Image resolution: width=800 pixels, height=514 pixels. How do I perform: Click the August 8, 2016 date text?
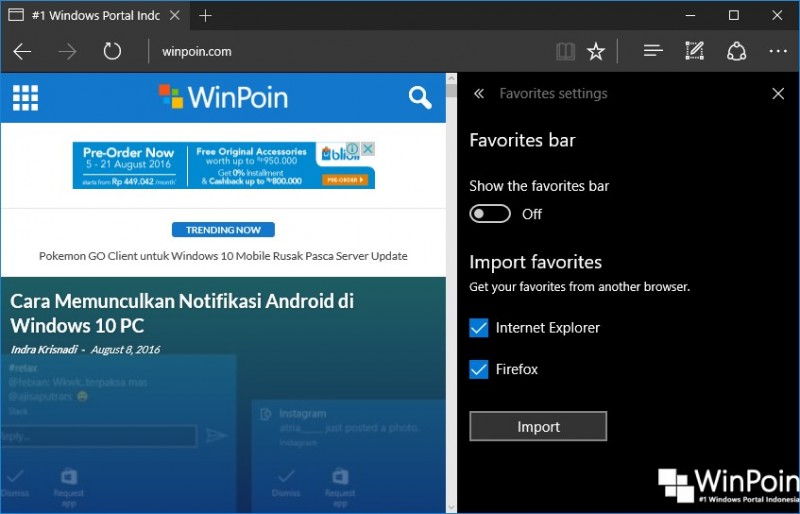126,350
